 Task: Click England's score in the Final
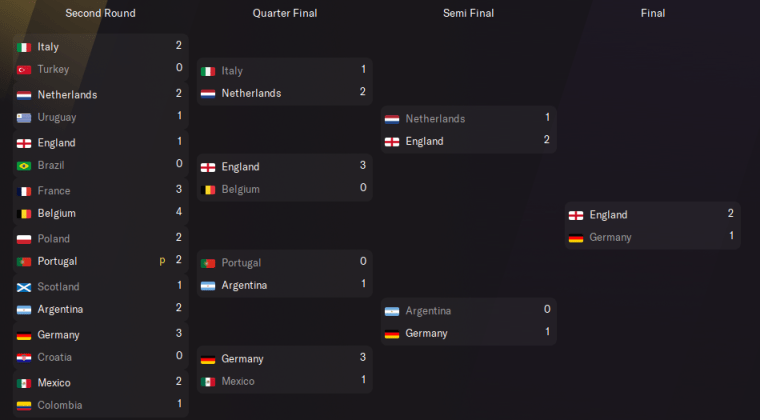pos(731,215)
